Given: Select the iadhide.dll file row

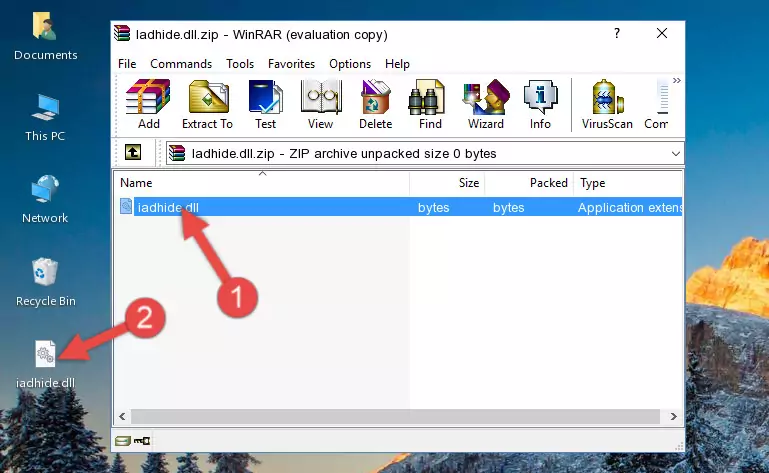Looking at the screenshot, I should [399, 207].
